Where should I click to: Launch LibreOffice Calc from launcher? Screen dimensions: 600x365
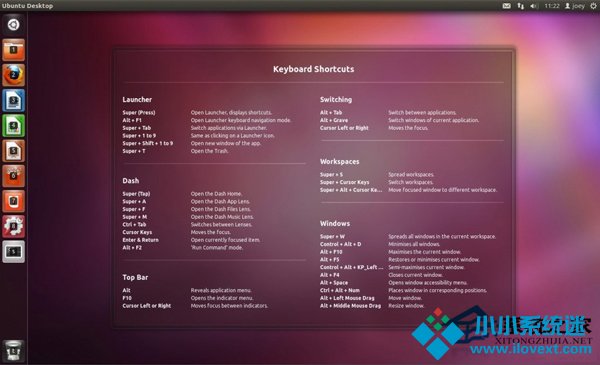coord(13,125)
